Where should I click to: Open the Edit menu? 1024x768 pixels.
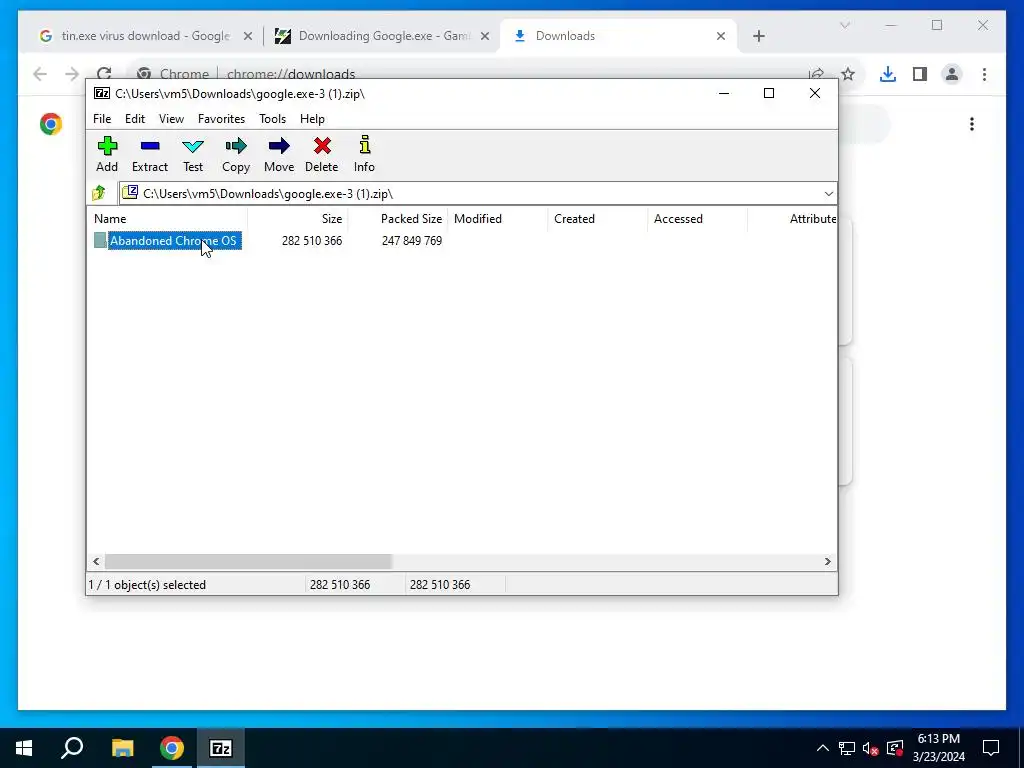click(135, 119)
